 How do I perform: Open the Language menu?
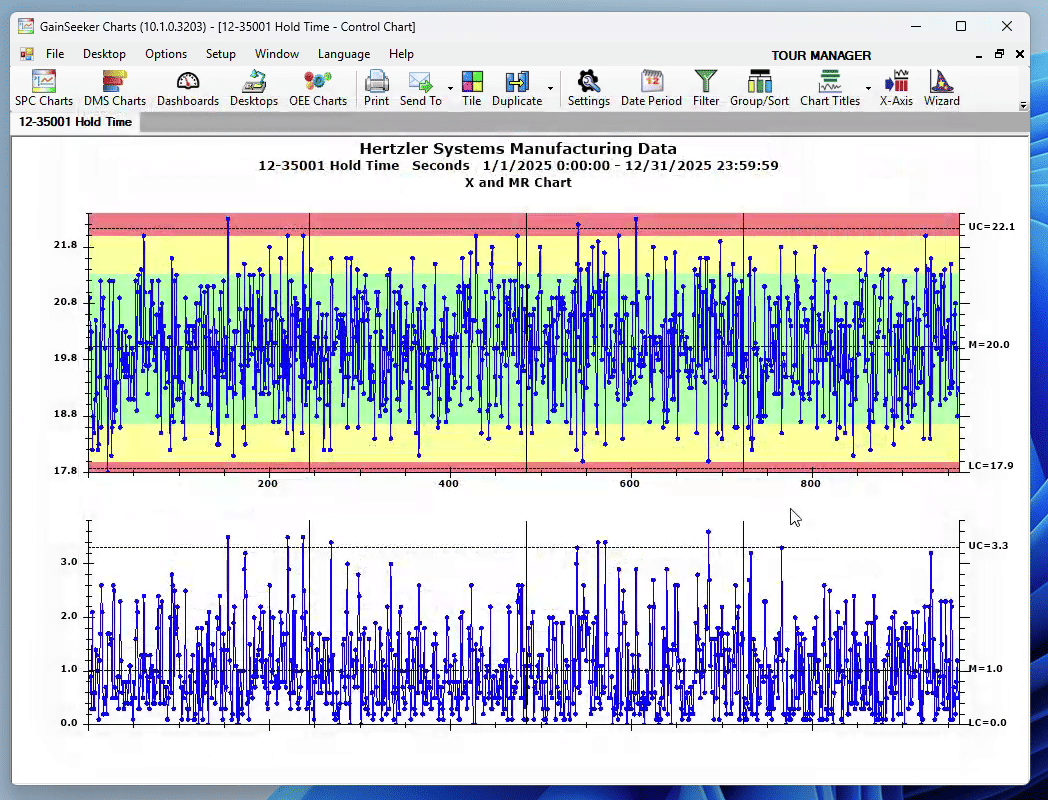click(343, 54)
